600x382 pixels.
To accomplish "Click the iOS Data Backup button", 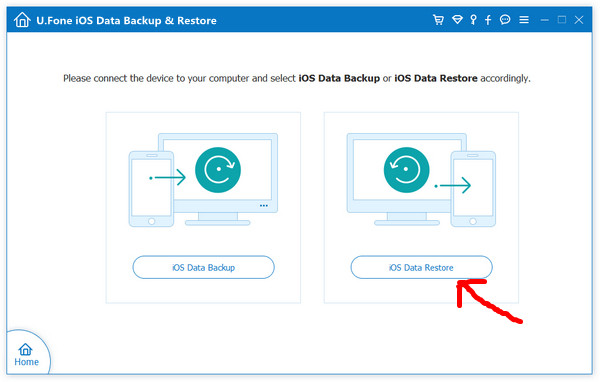I will 204,267.
